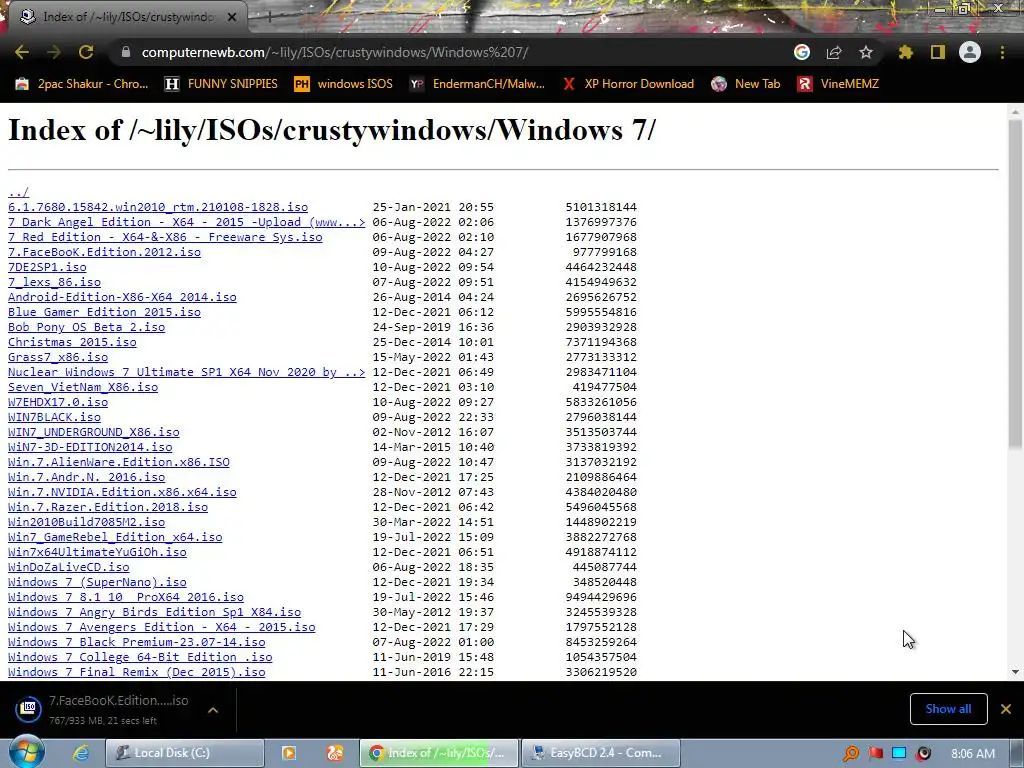This screenshot has height=768, width=1024.
Task: Close the downloads bar
Action: pos(1006,709)
